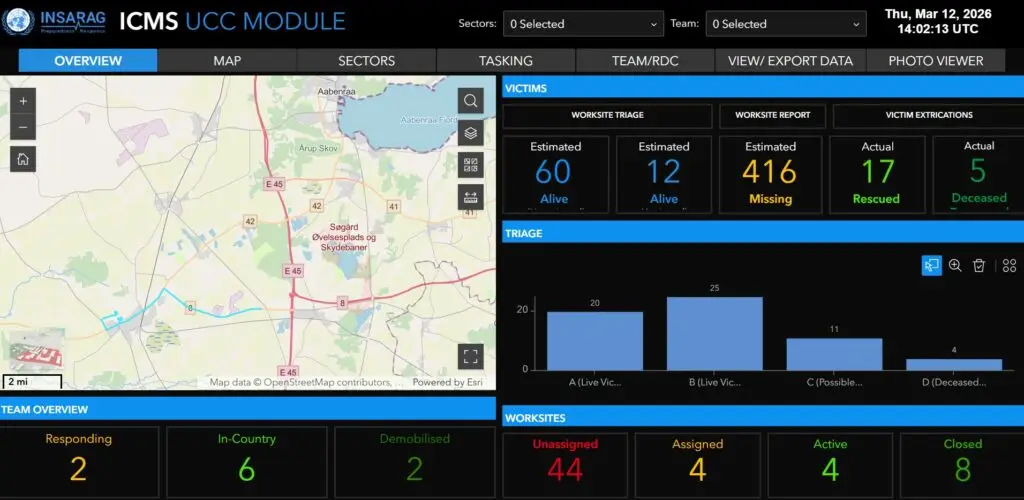Open the basemap gallery grid icon
Image resolution: width=1024 pixels, height=500 pixels.
point(470,165)
